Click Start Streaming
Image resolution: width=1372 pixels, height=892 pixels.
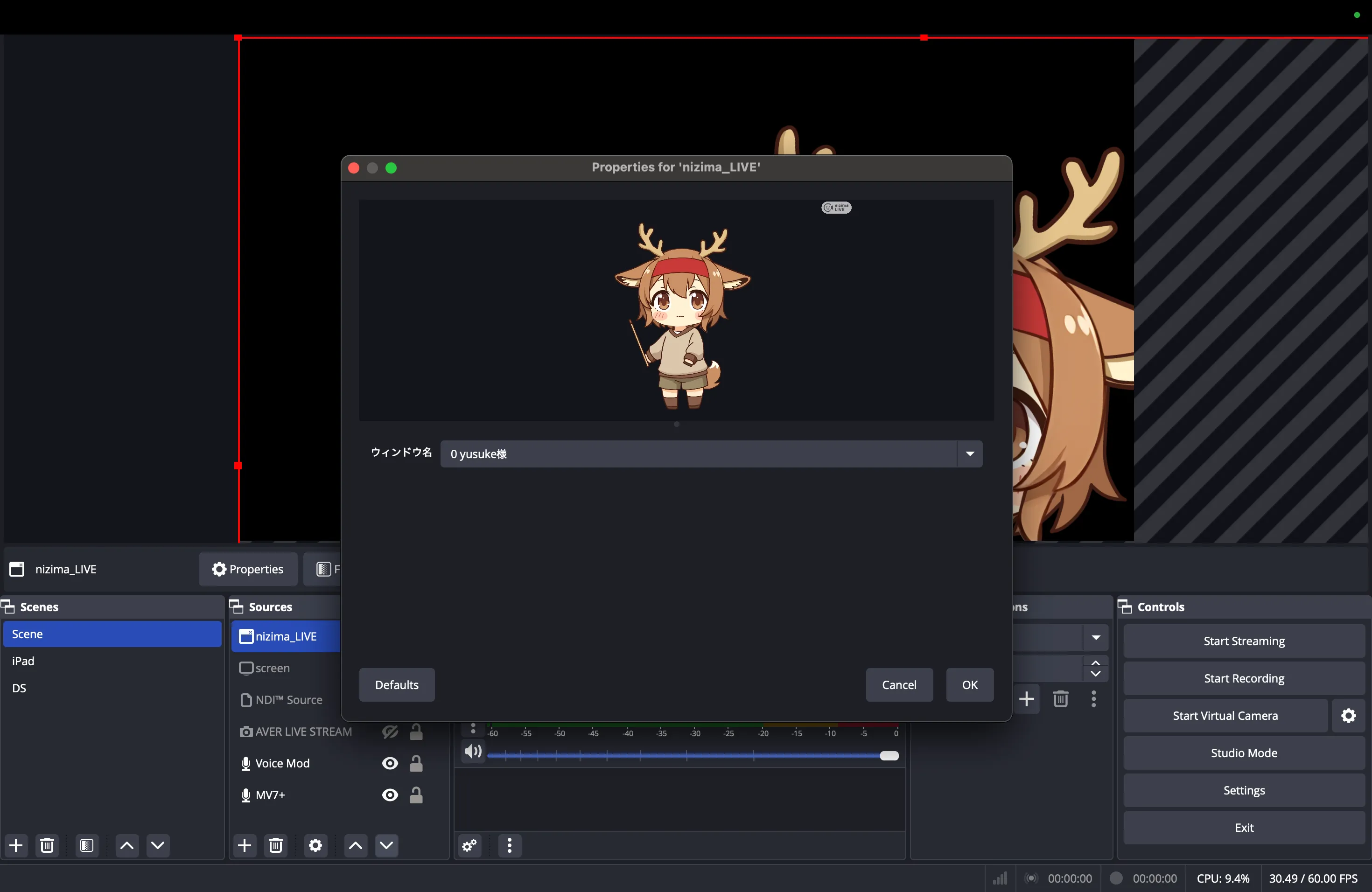tap(1244, 641)
